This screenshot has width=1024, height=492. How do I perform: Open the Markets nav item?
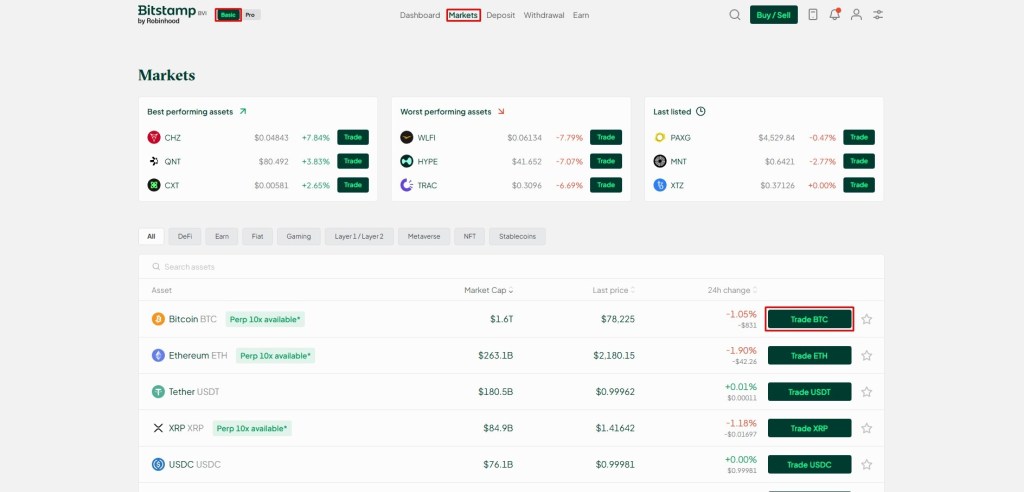coord(464,15)
